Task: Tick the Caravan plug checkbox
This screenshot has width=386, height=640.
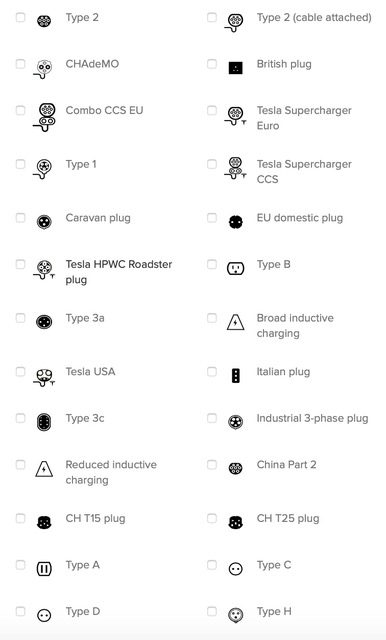Action: click(x=20, y=218)
